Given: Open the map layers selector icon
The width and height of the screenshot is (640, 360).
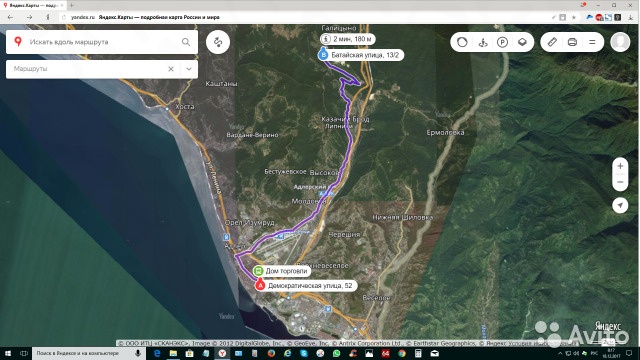Looking at the screenshot, I should [522, 42].
